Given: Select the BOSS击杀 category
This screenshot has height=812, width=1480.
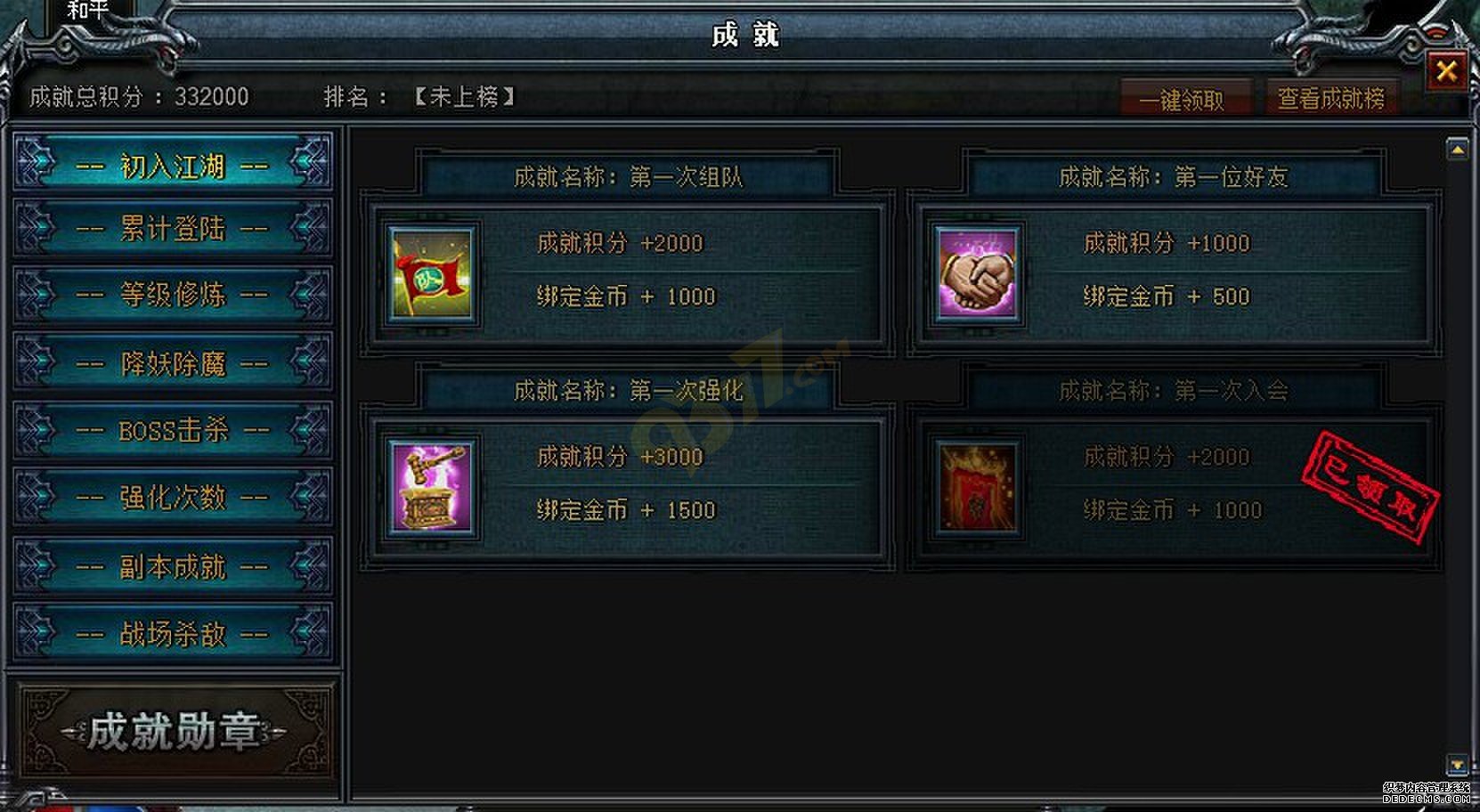Looking at the screenshot, I should 173,430.
